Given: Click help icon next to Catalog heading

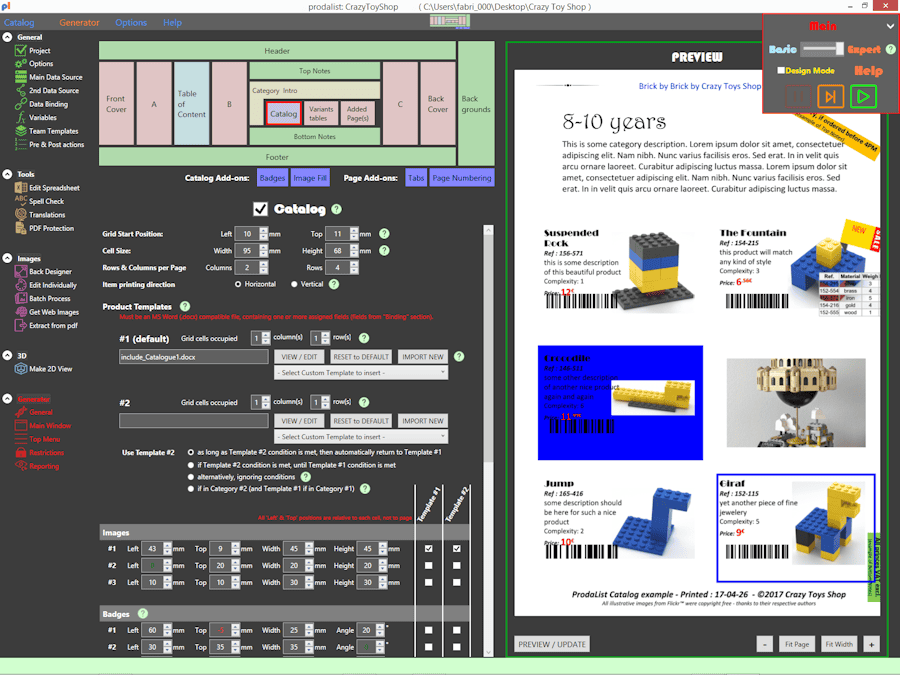Looking at the screenshot, I should [x=337, y=210].
